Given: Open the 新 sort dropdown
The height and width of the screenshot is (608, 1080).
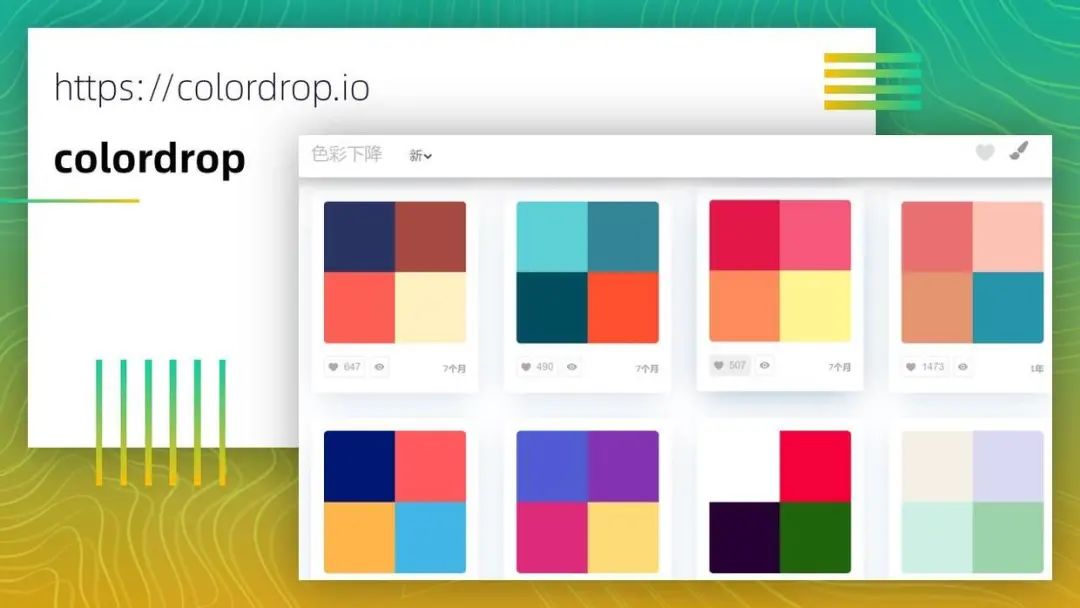Looking at the screenshot, I should click(x=420, y=156).
